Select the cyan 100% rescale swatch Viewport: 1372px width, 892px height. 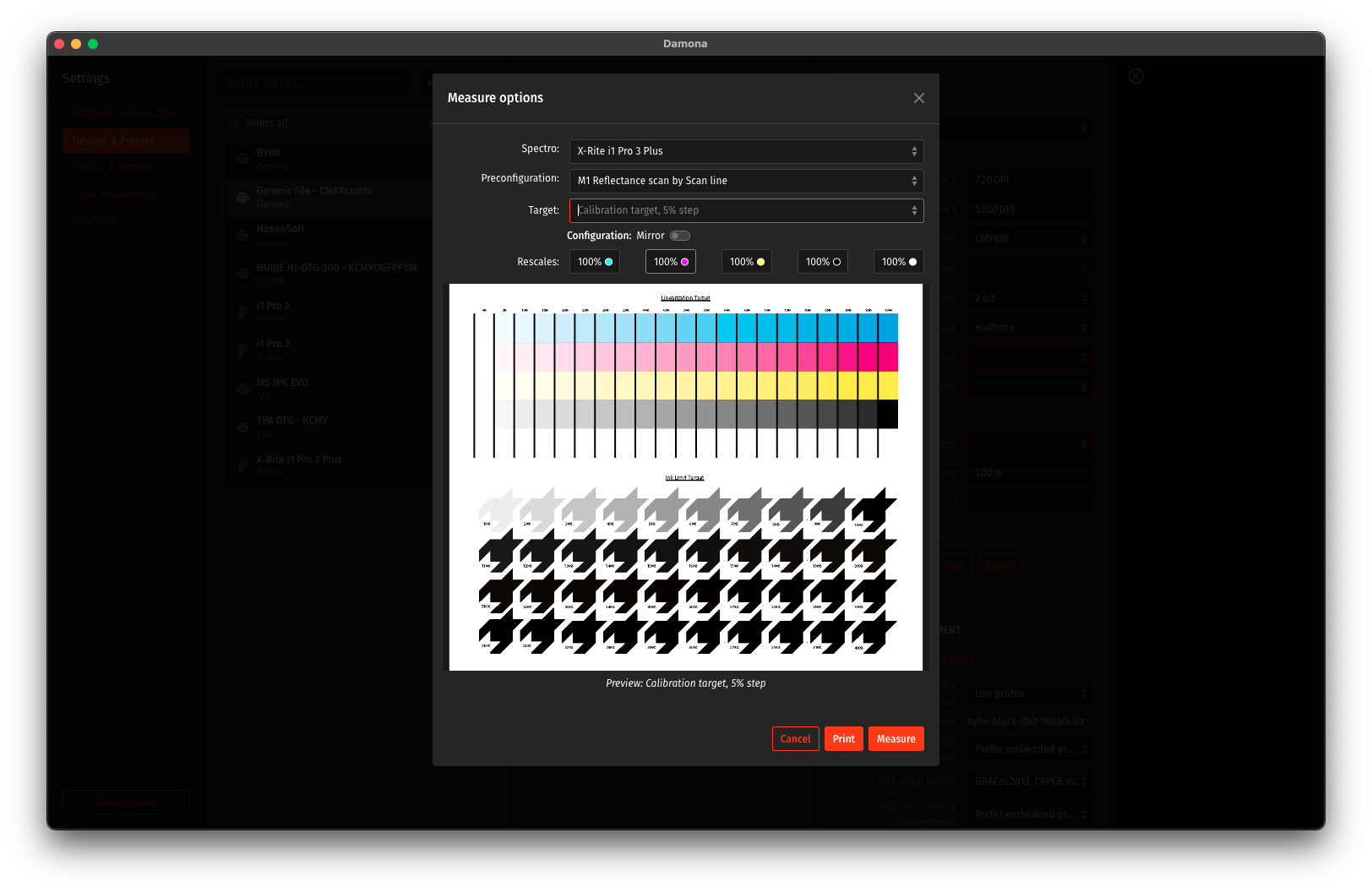click(595, 262)
